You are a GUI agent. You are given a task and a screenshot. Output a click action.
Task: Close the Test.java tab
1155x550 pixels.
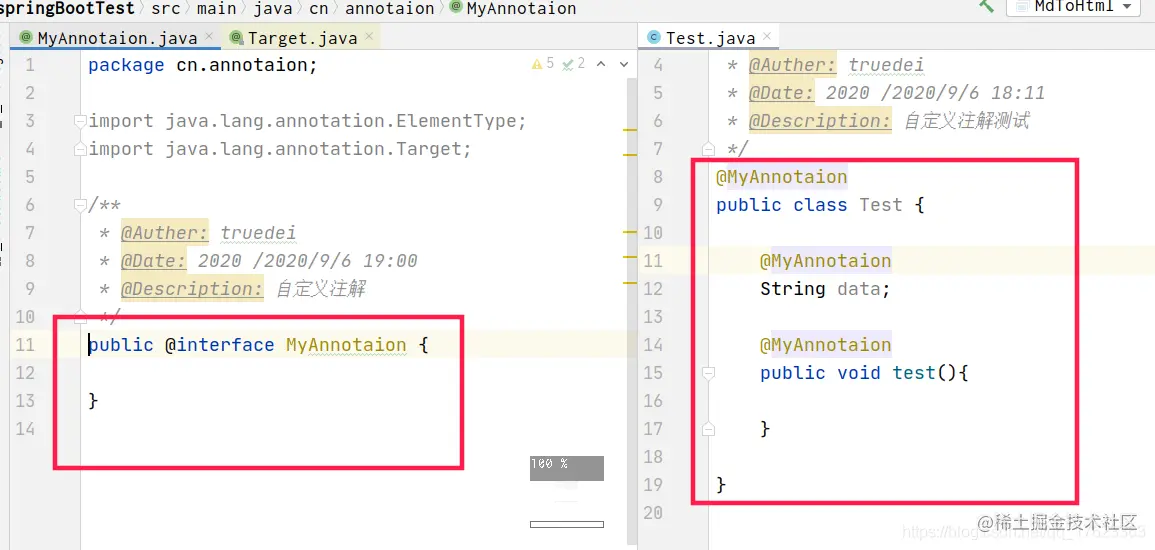768,36
